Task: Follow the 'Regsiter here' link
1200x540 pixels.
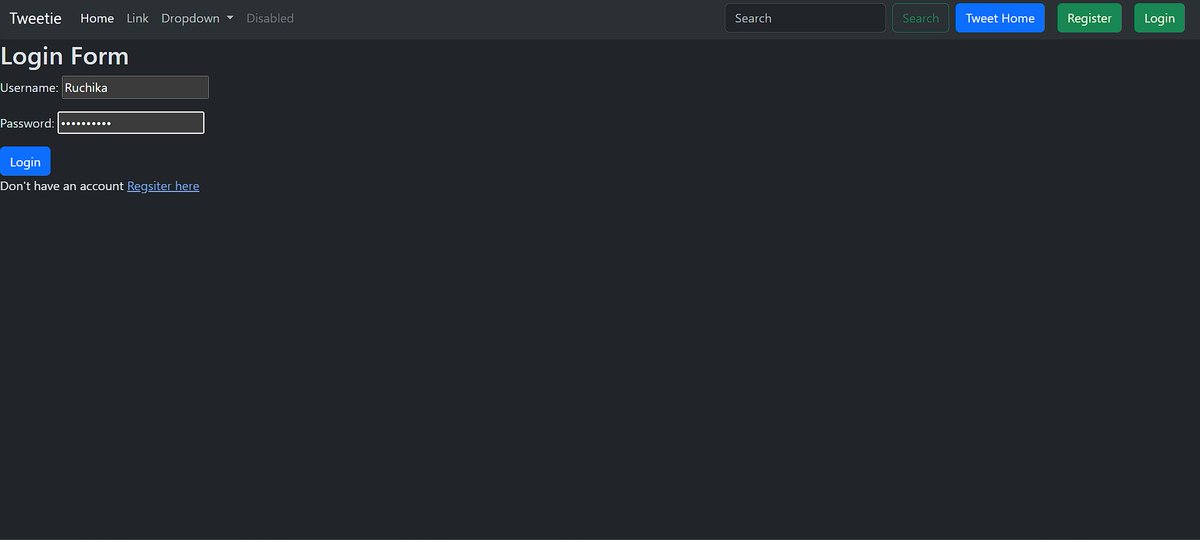Action: (163, 186)
